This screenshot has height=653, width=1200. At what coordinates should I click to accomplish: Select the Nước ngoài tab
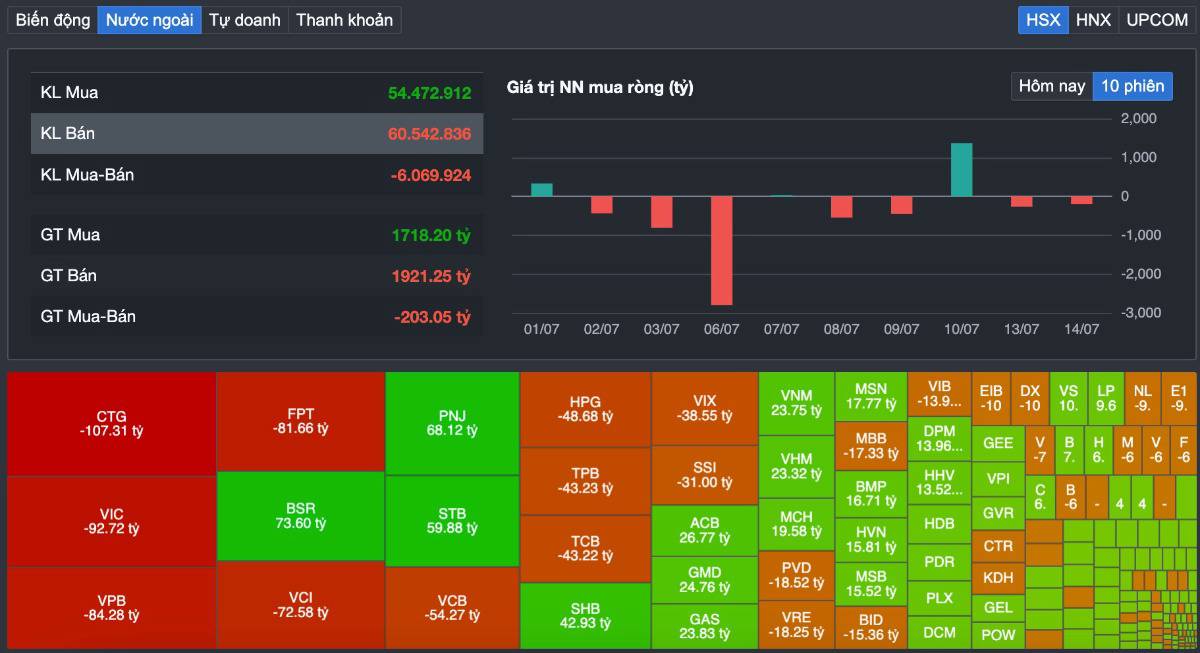pyautogui.click(x=149, y=20)
